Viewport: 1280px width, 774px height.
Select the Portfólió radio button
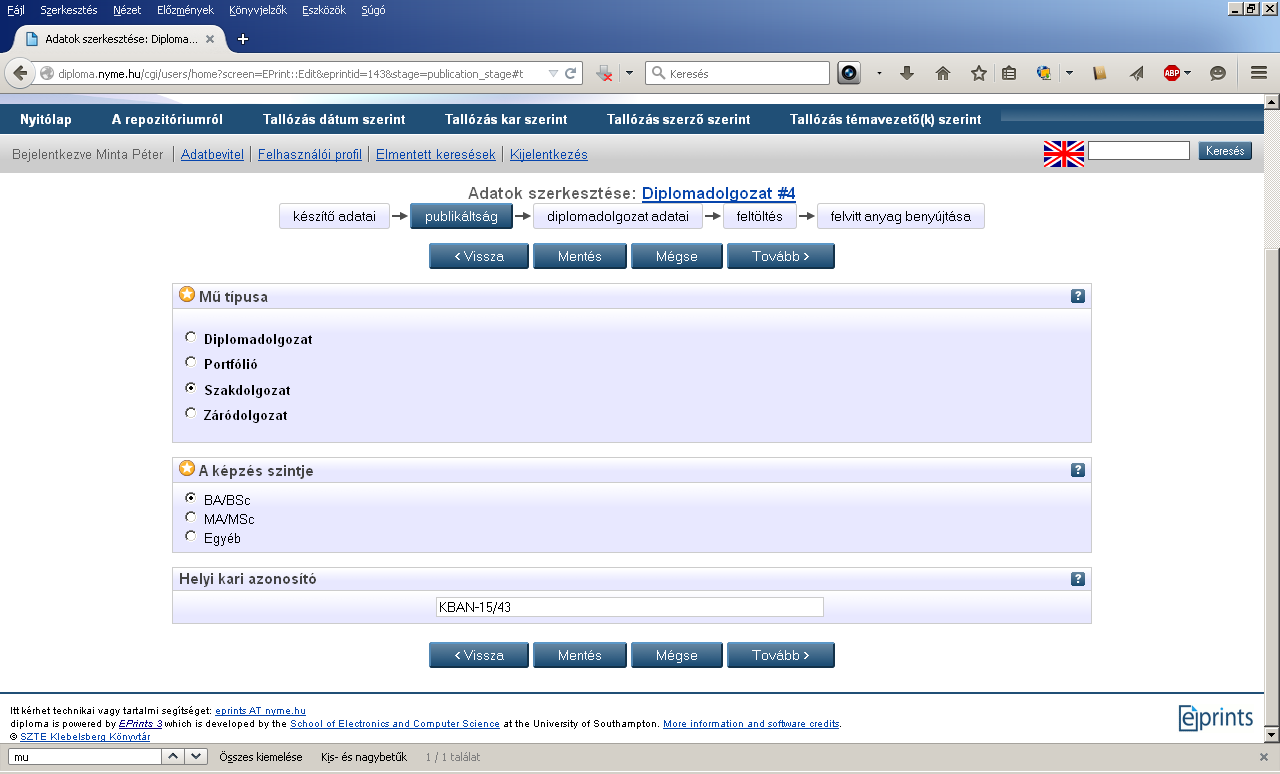[191, 362]
